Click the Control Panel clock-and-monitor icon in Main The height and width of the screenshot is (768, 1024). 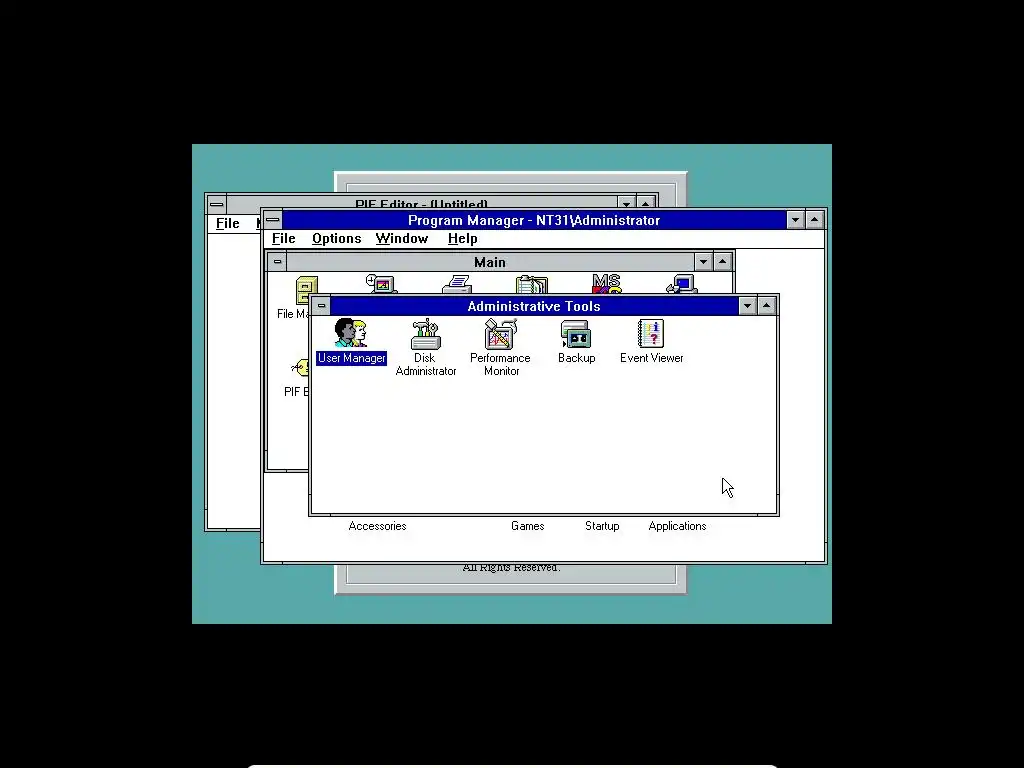pos(381,284)
